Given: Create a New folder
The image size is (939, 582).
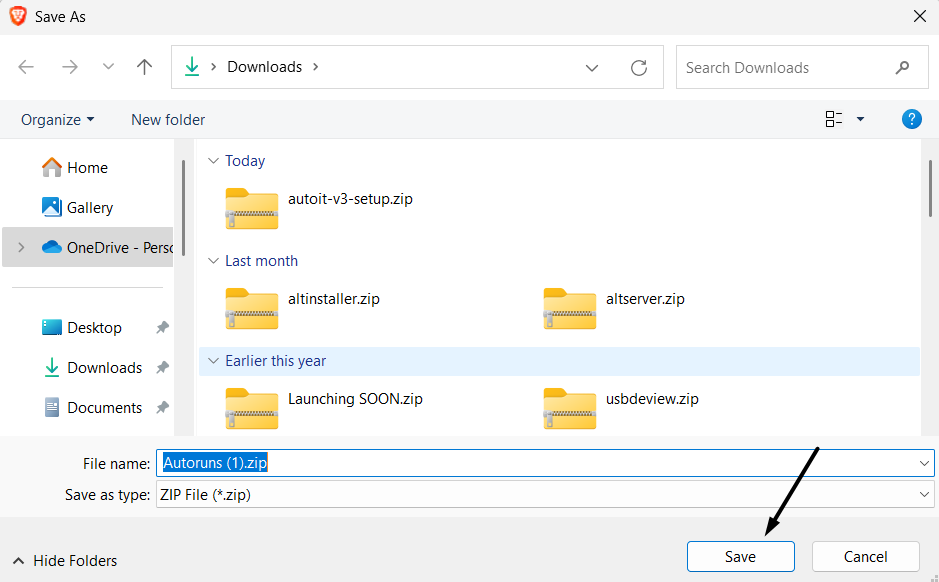Looking at the screenshot, I should (168, 120).
